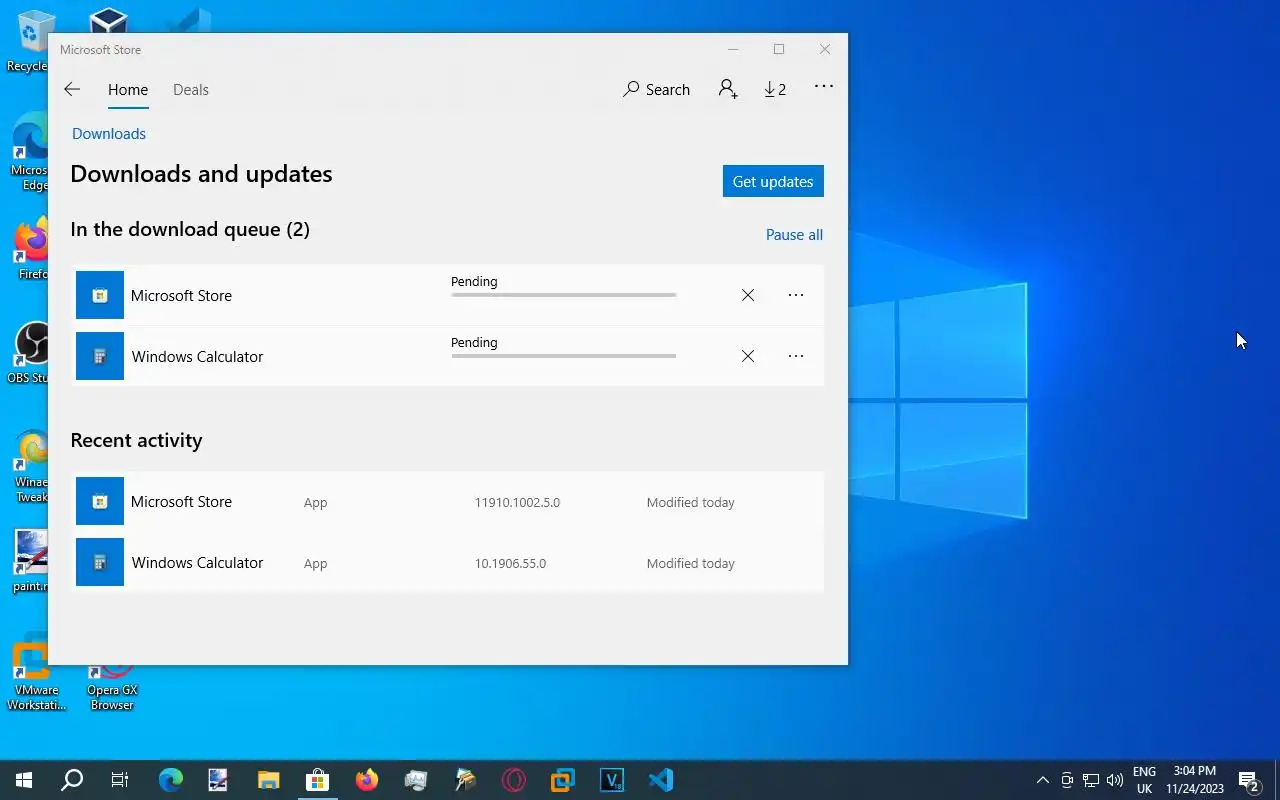
Task: Cancel the Windows Calculator pending download
Action: [x=748, y=356]
